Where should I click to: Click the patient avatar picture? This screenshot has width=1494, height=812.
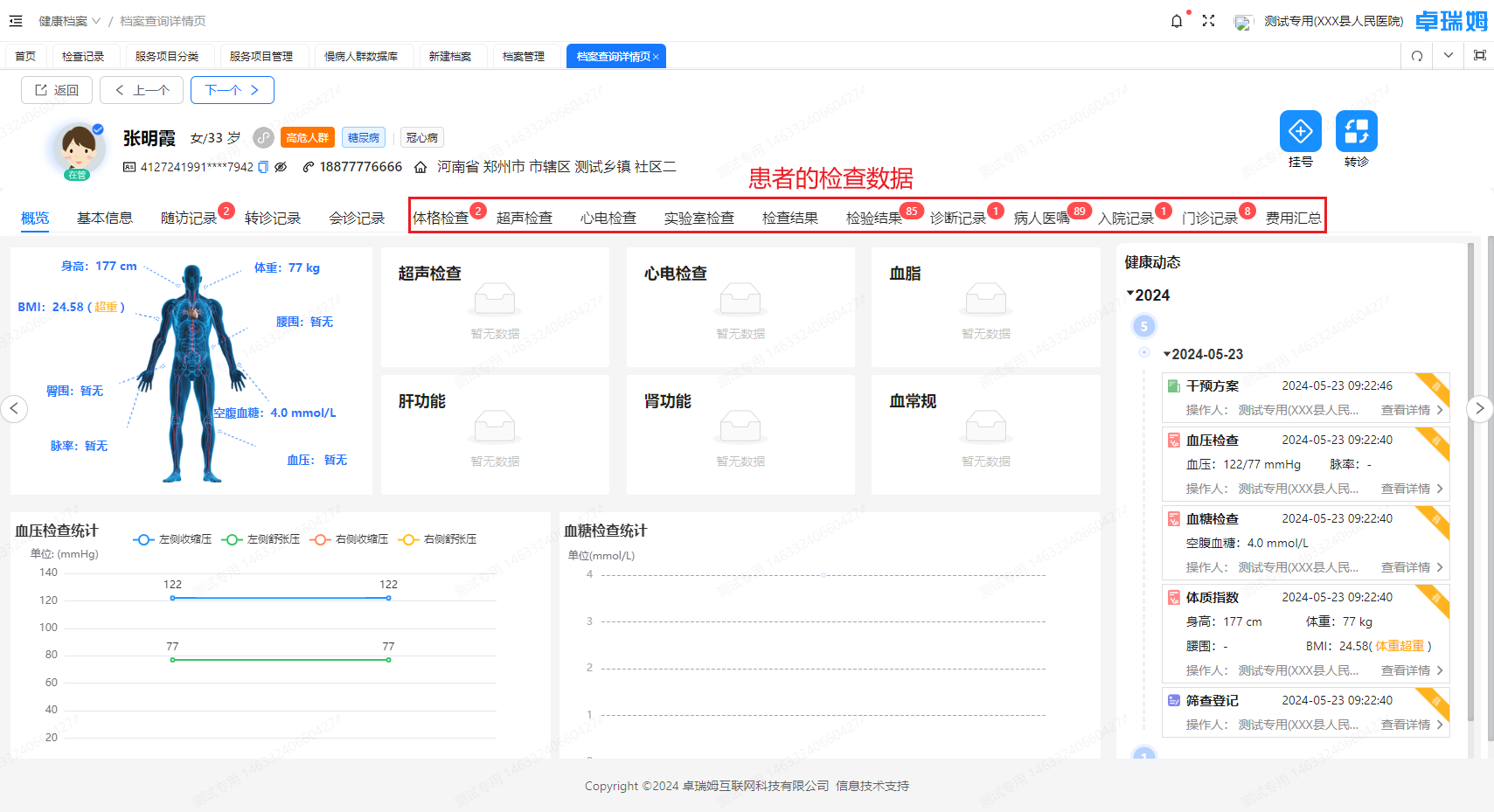tap(79, 149)
